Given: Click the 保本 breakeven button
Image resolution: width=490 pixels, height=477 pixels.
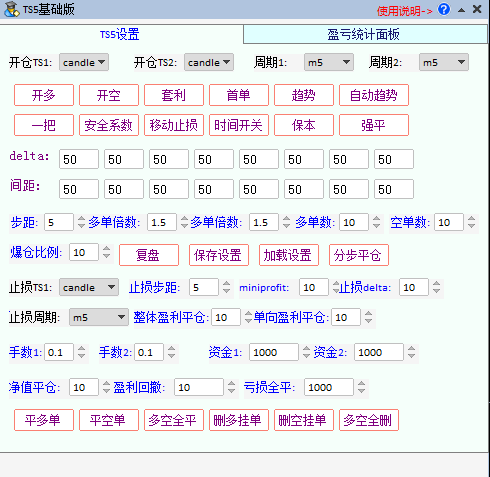Looking at the screenshot, I should coord(304,125).
